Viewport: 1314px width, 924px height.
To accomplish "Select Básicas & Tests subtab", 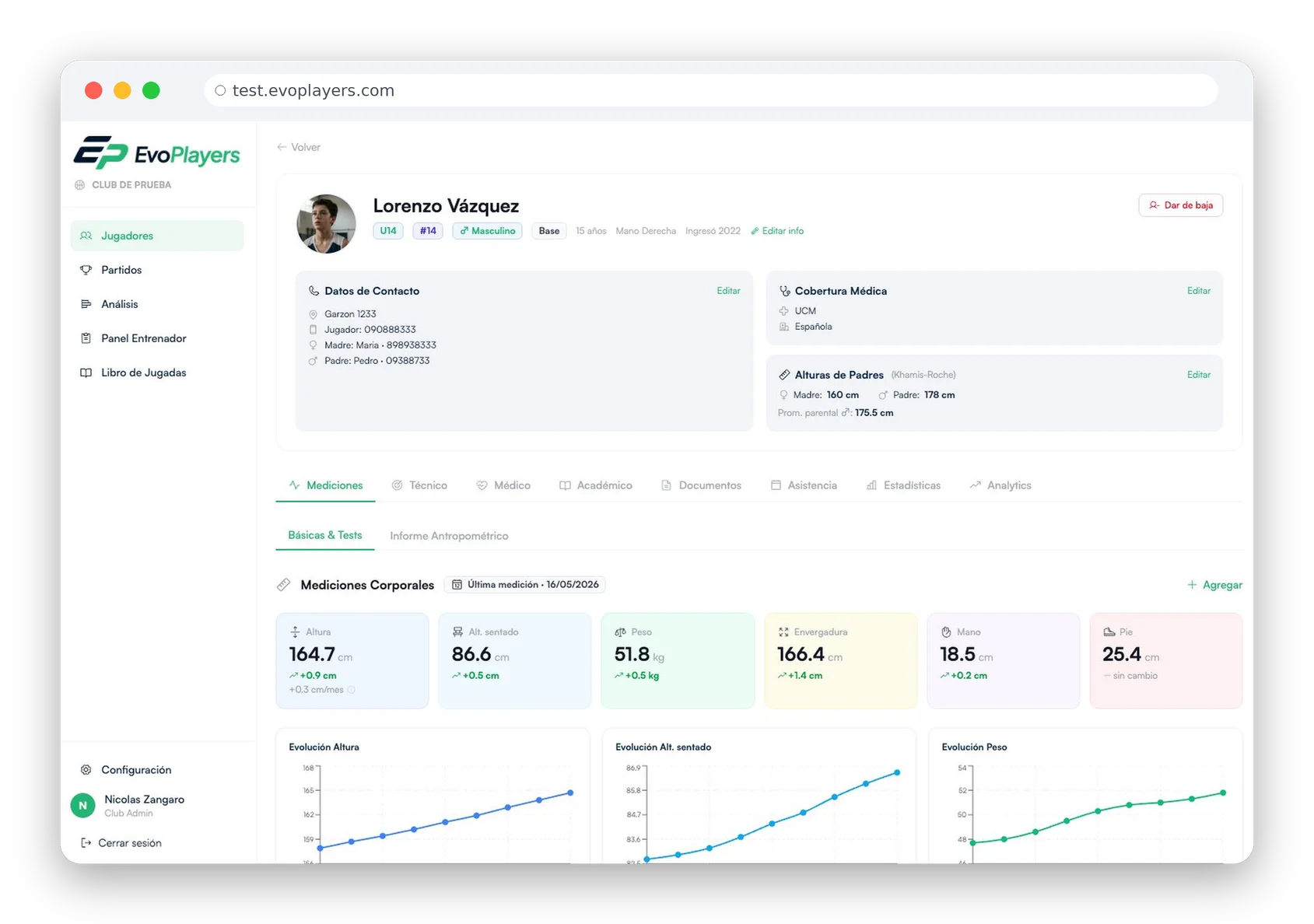I will point(325,535).
